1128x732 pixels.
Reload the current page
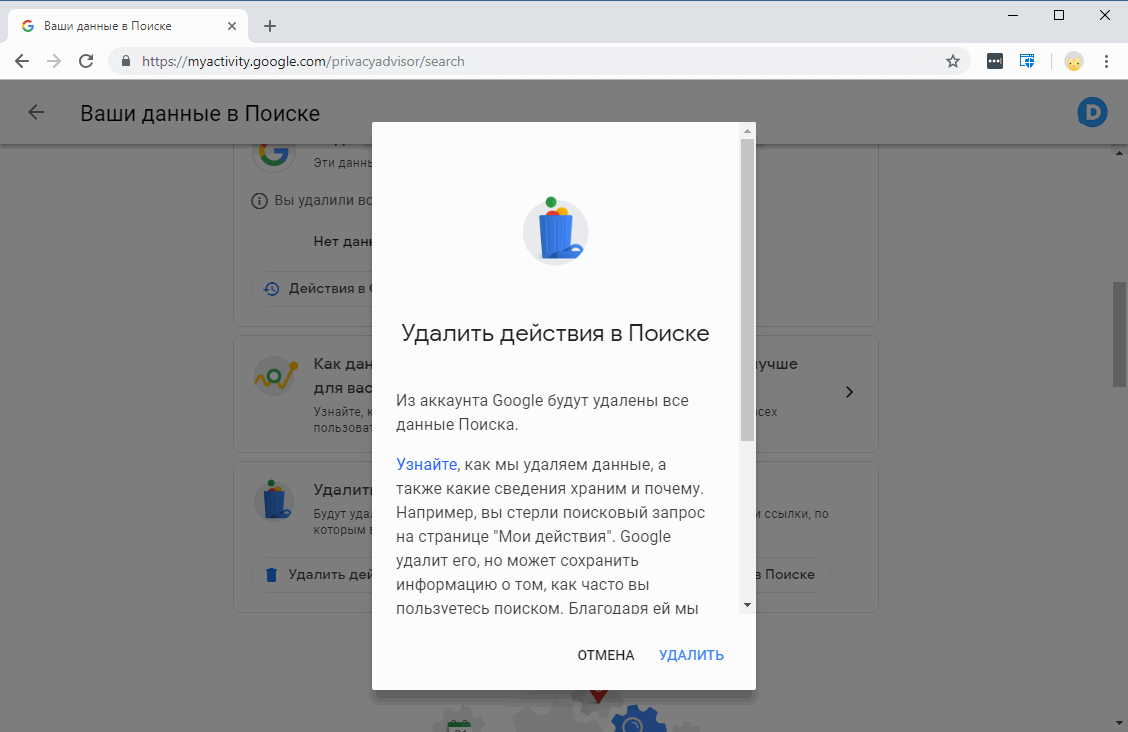pyautogui.click(x=86, y=61)
